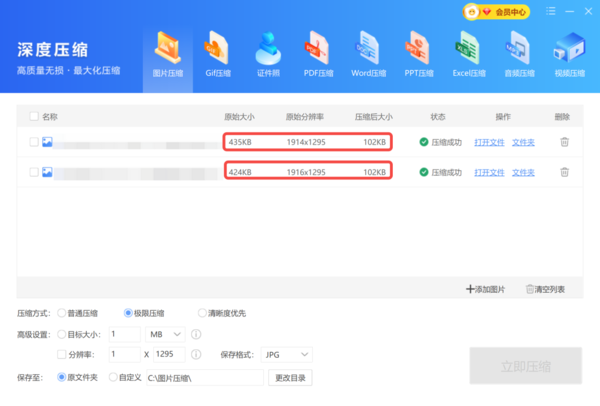Click the info icon beside resolution fields

click(196, 354)
